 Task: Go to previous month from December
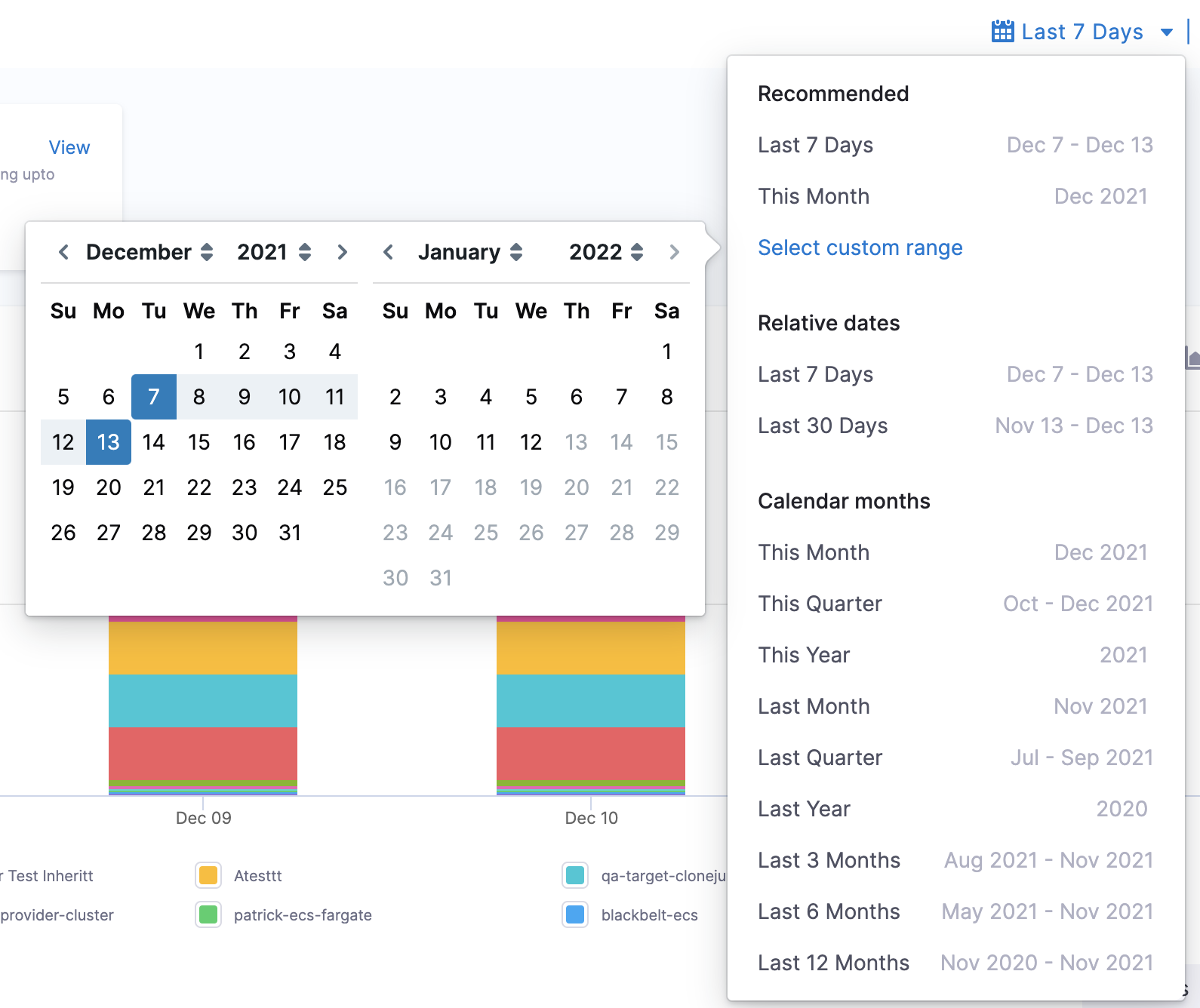(64, 252)
